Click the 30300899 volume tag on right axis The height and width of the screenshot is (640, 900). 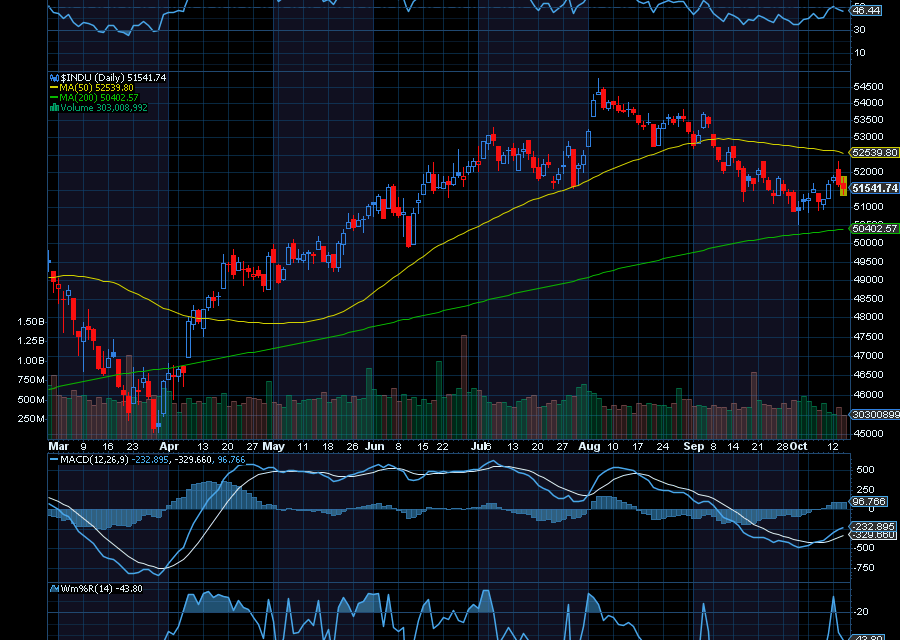point(874,414)
